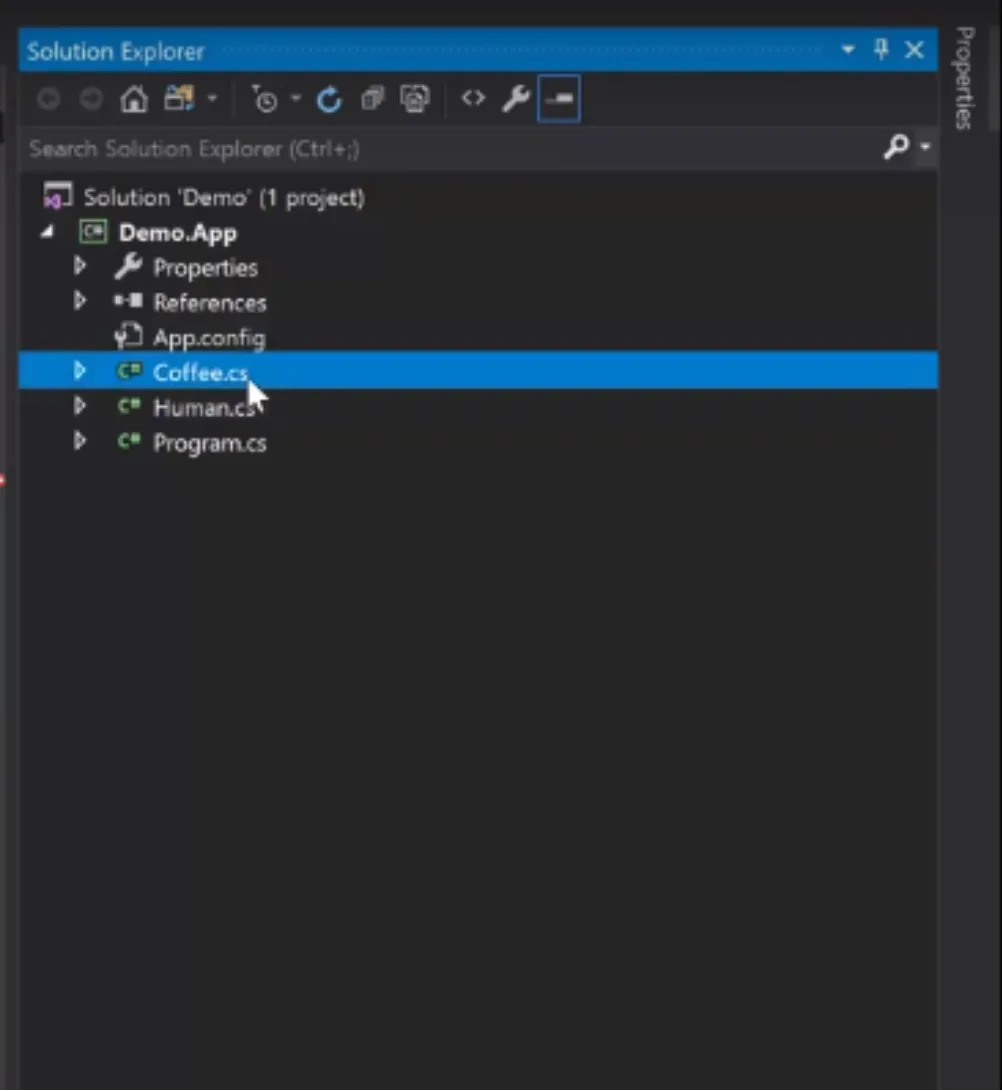Open the search options dropdown arrow
The width and height of the screenshot is (1002, 1091).
click(925, 147)
